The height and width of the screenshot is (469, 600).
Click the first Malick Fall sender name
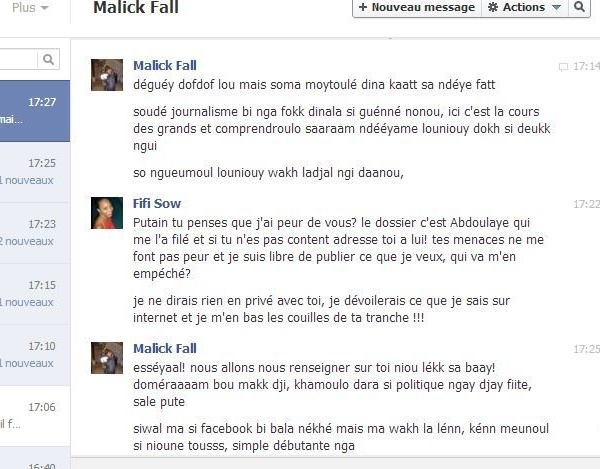click(x=165, y=65)
